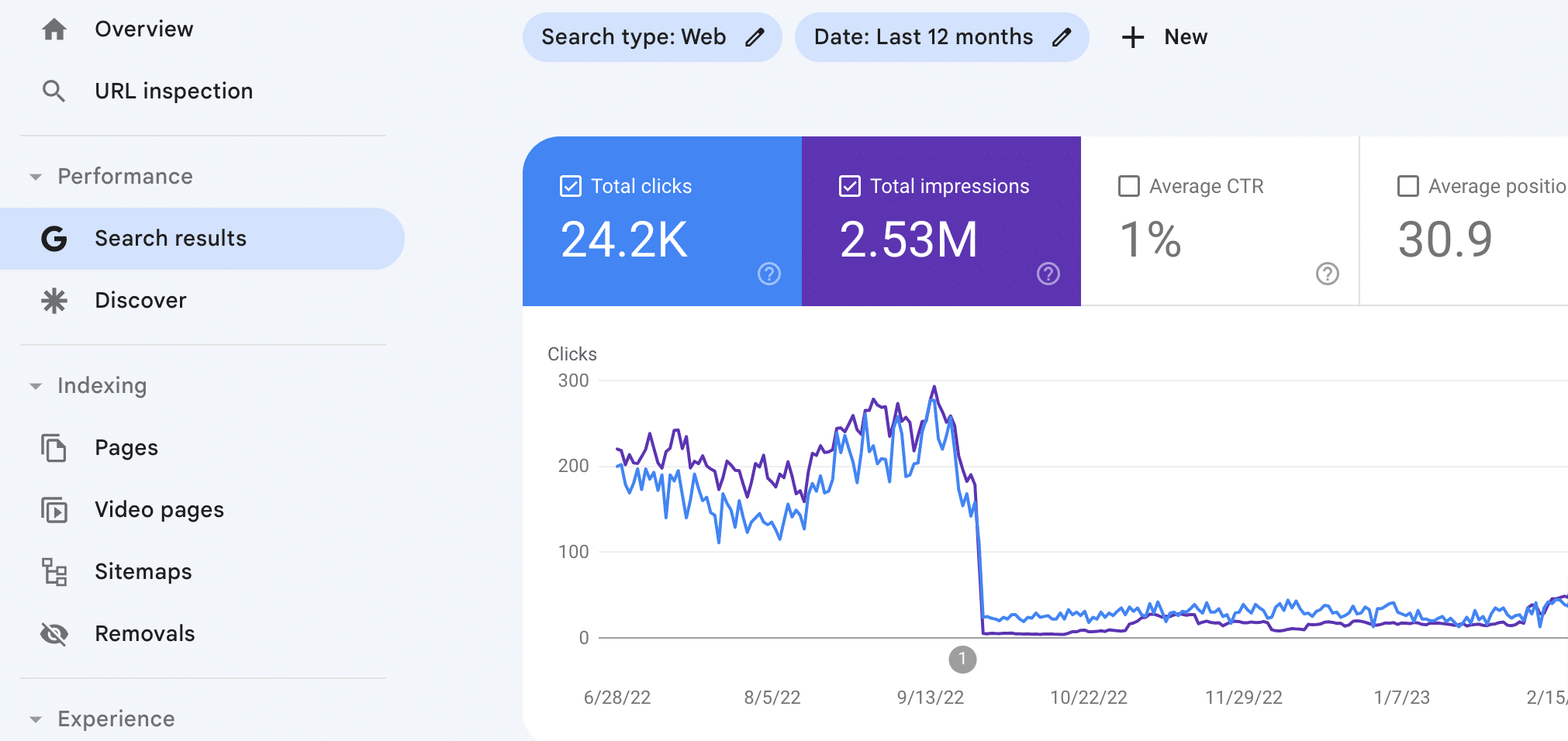
Task: Add a New filter
Action: coord(1164,37)
